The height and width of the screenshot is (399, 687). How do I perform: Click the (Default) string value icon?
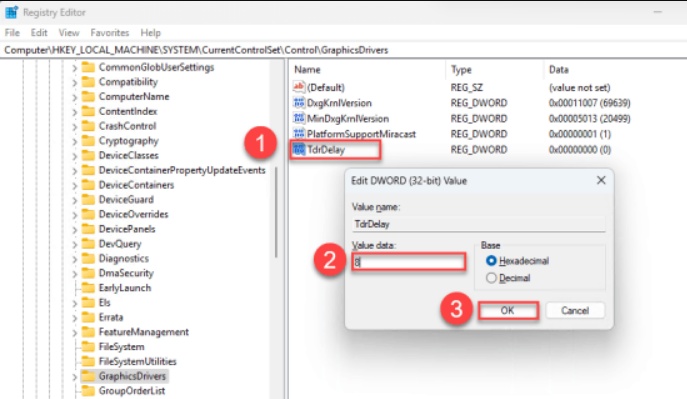(299, 87)
